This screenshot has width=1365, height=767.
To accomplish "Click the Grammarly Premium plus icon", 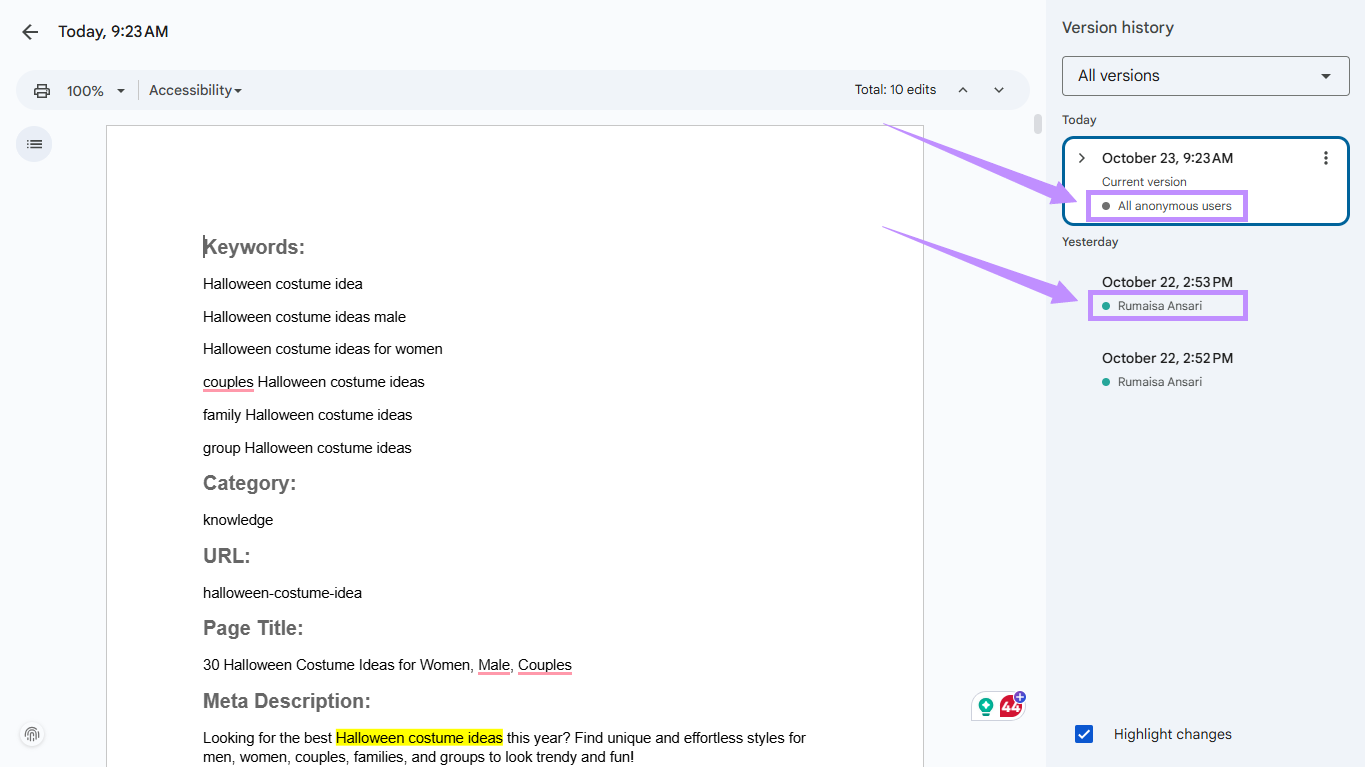I will [1020, 695].
